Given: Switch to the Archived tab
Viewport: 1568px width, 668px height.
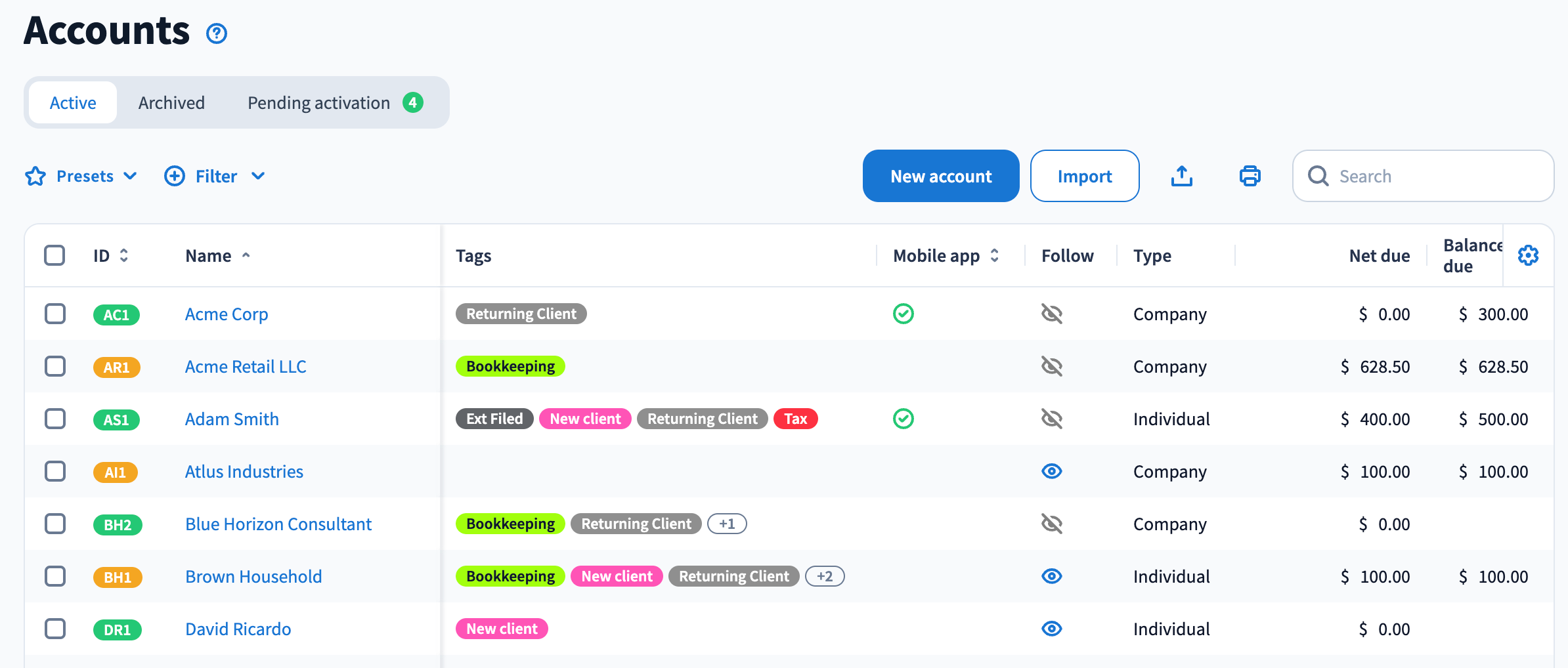Looking at the screenshot, I should click(x=171, y=103).
